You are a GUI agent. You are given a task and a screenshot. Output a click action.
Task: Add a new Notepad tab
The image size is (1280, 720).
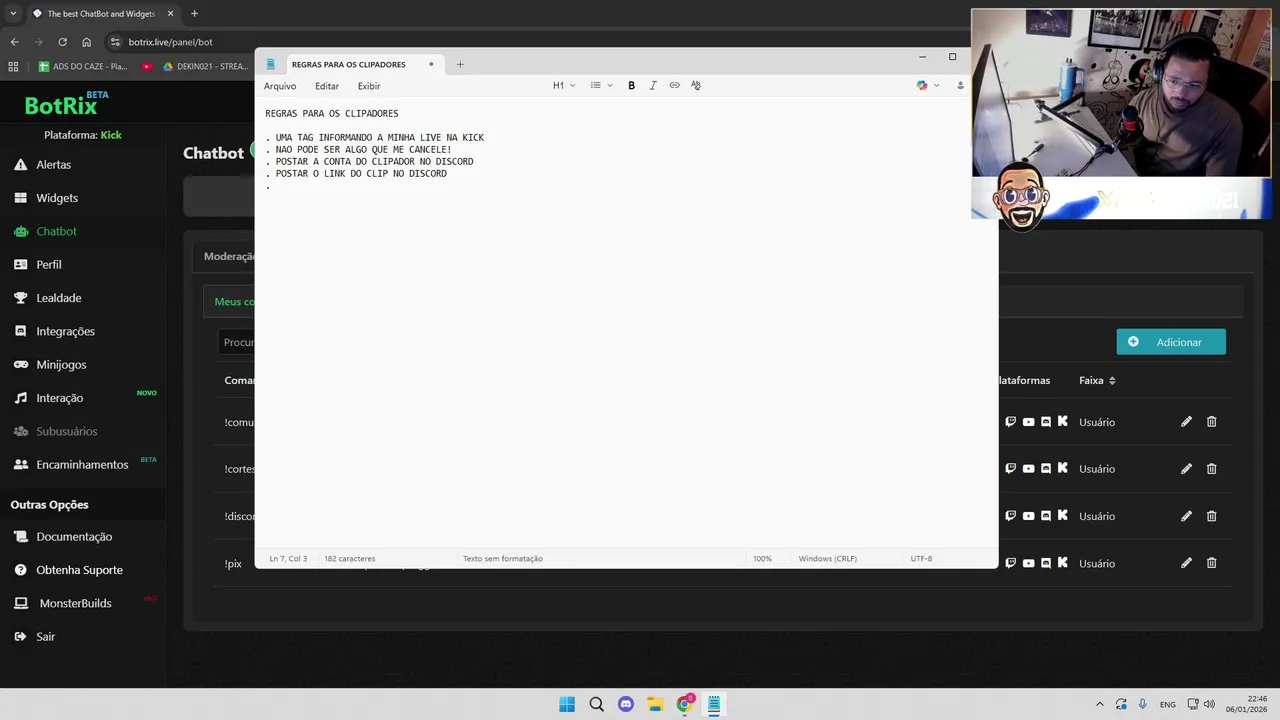tap(460, 64)
